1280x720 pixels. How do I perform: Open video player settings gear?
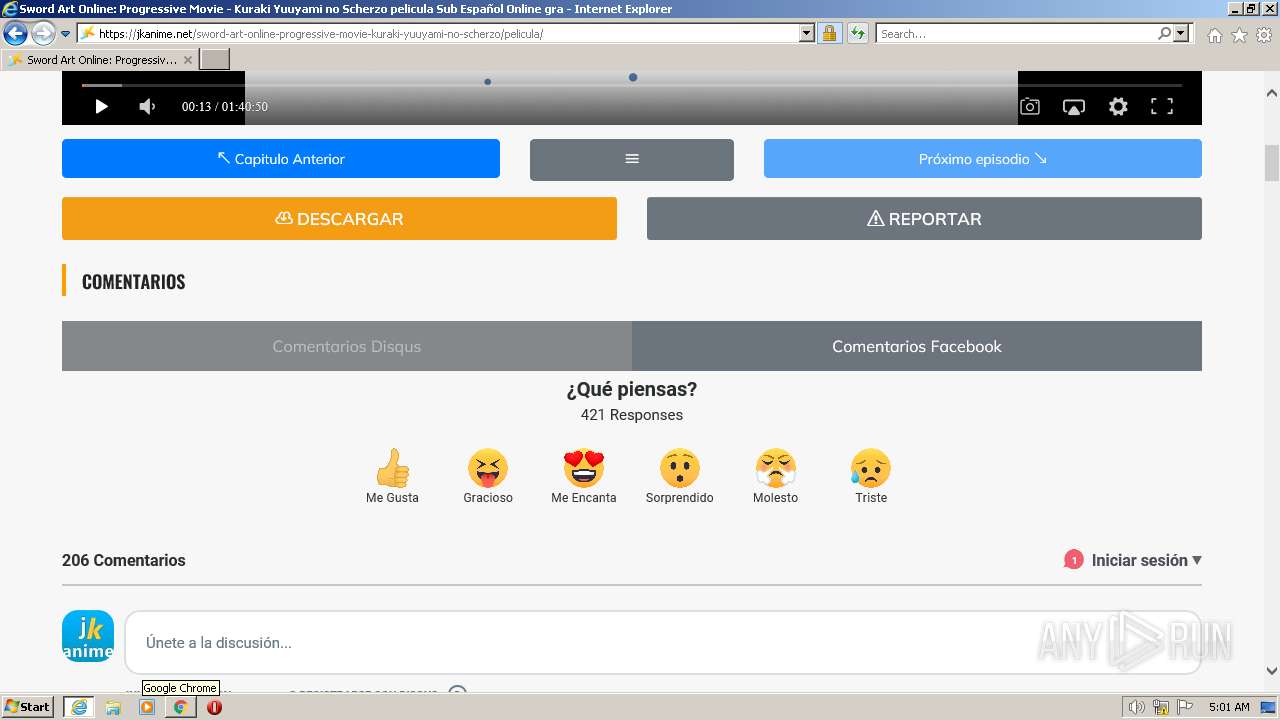pyautogui.click(x=1118, y=106)
